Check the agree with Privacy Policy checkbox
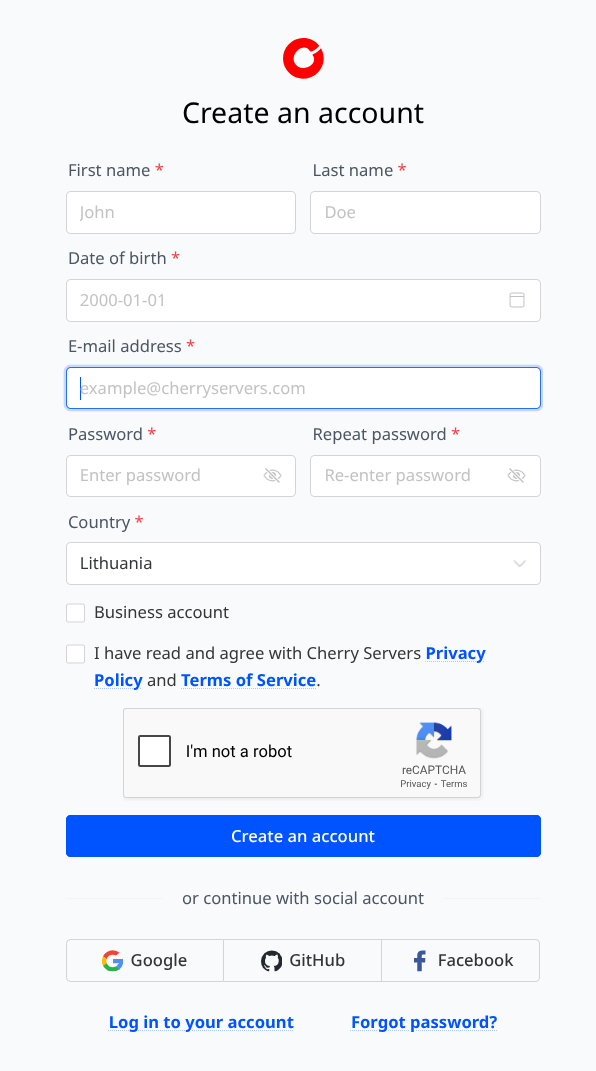Screen dimensions: 596x1071 pos(76,654)
